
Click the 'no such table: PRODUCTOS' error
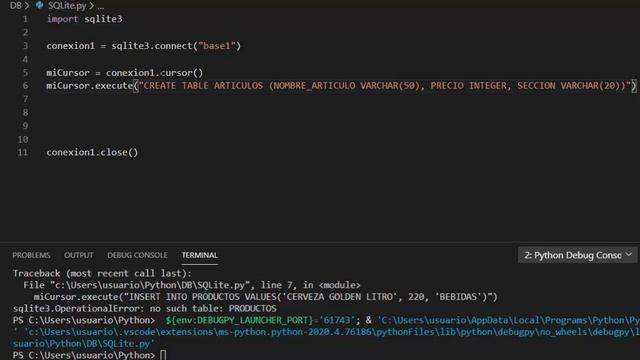tap(213, 309)
